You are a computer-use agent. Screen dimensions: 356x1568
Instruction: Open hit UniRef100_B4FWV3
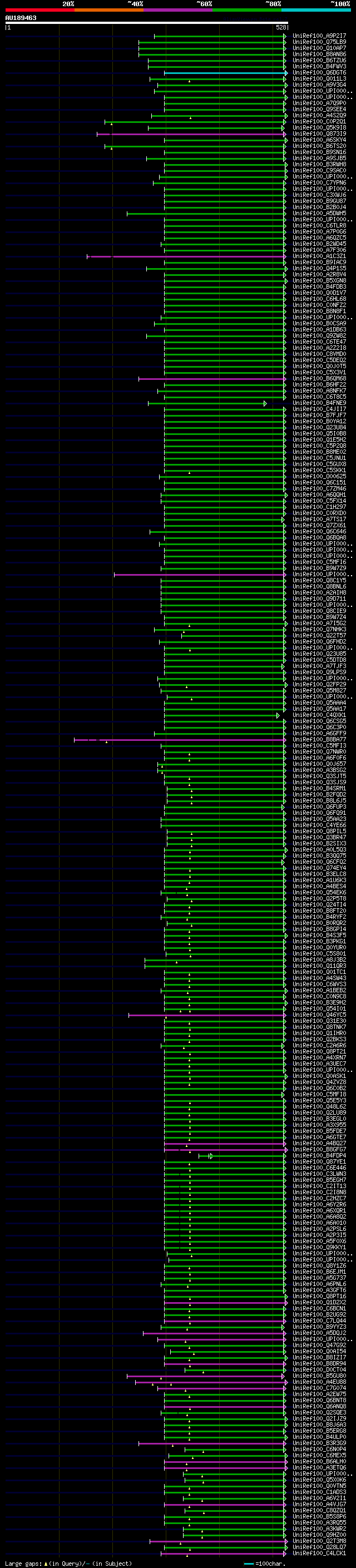[319, 66]
